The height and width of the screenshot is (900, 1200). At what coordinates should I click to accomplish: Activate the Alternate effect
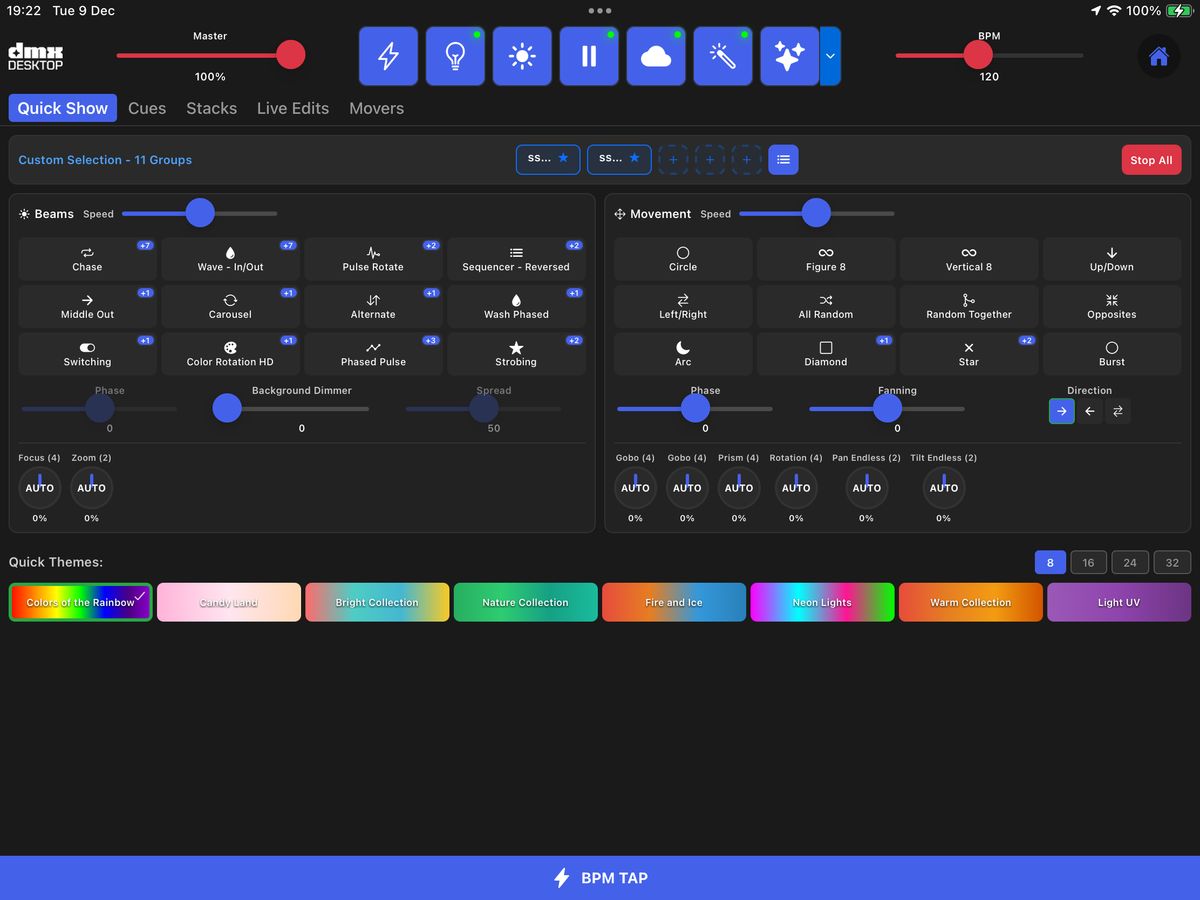pos(373,306)
